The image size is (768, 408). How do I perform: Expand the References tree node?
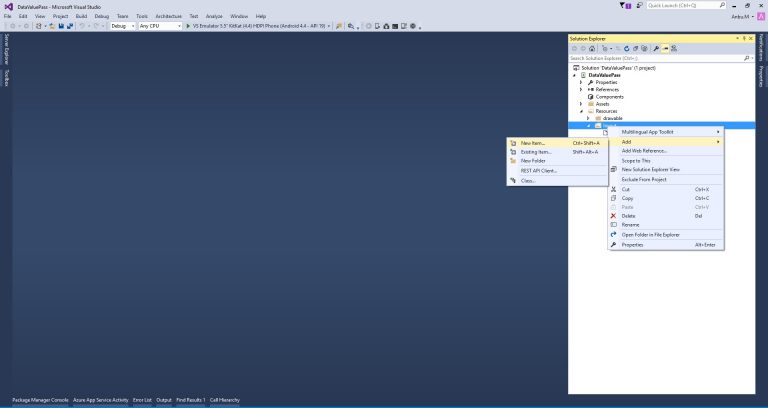(581, 90)
